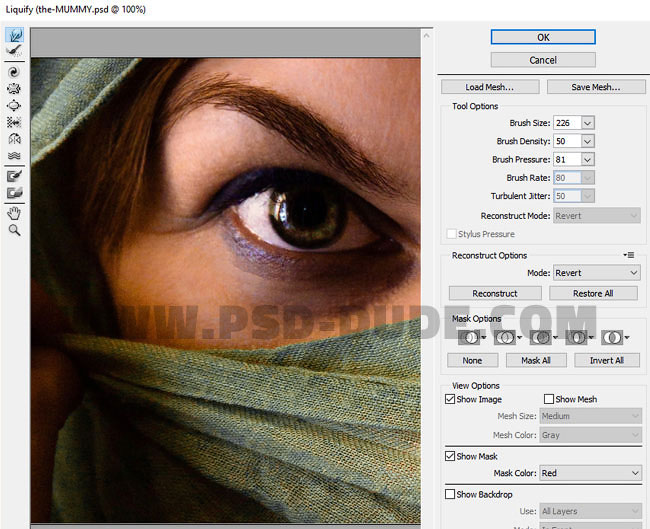The height and width of the screenshot is (529, 650).
Task: Enable the Show Backdrop checkbox
Action: tap(450, 494)
